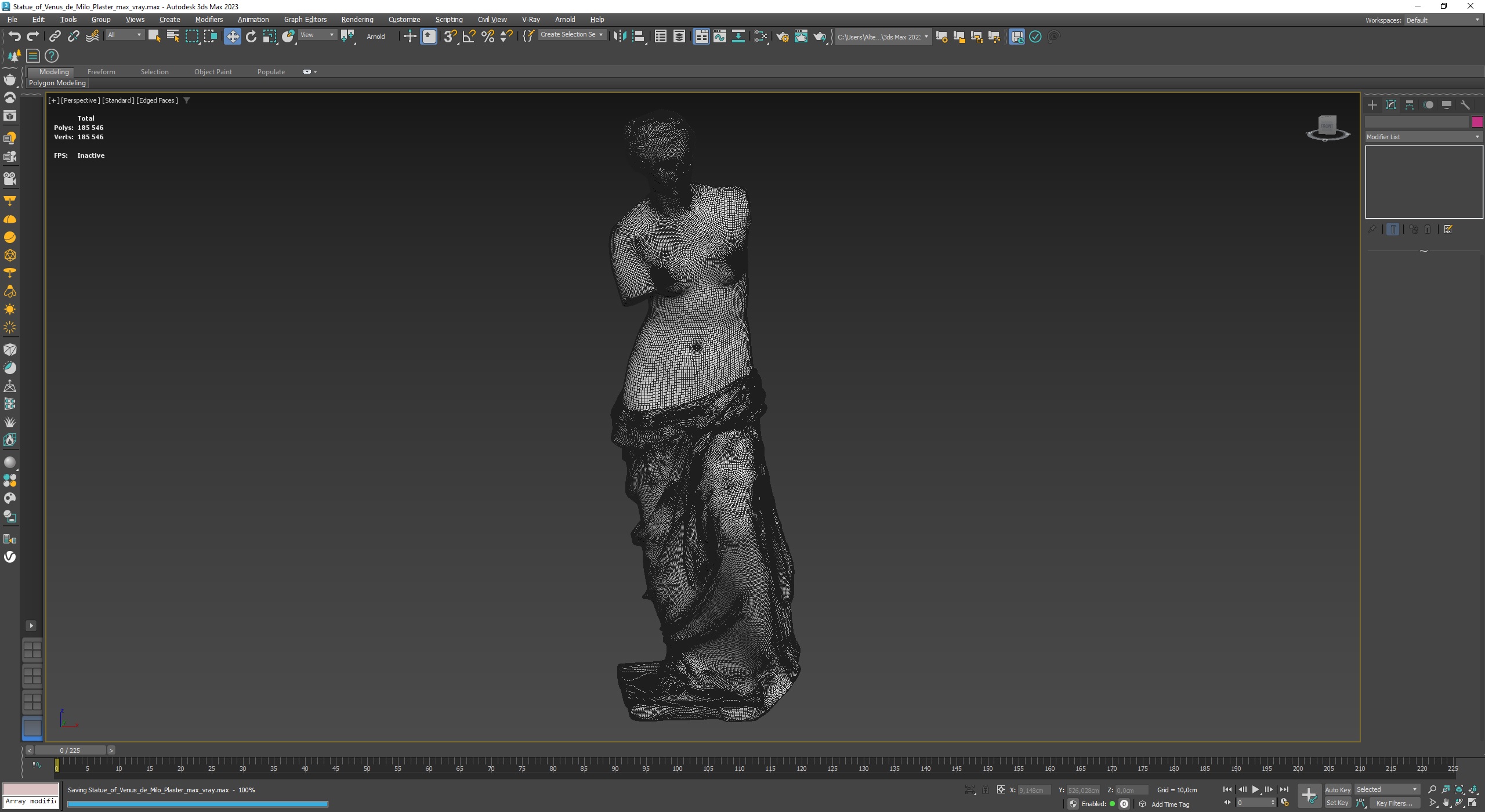
Task: Open the Hierarchy command panel tab
Action: 1410,105
